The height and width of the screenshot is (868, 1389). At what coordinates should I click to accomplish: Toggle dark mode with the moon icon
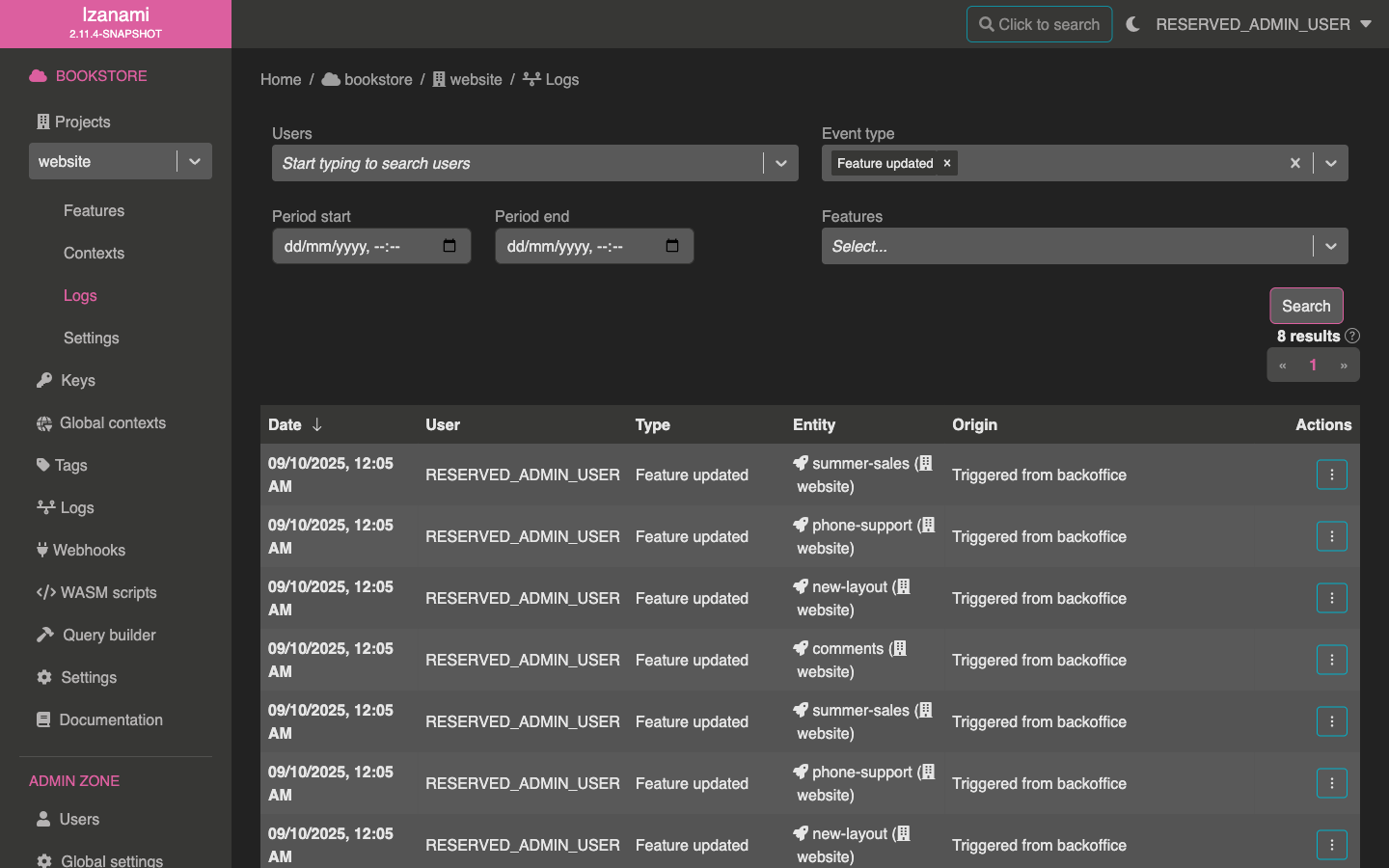coord(1132,24)
